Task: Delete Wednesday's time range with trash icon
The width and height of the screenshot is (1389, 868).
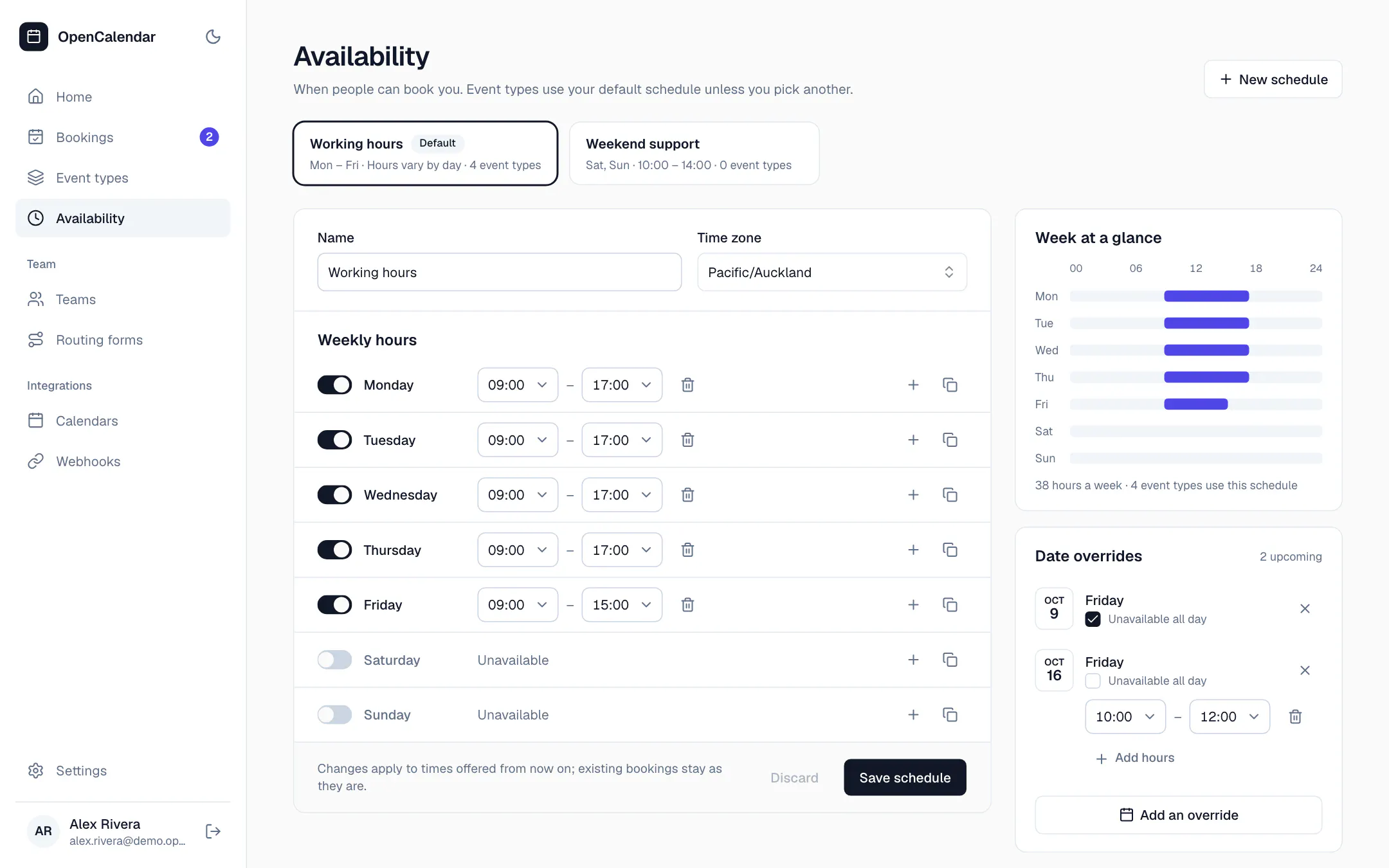Action: point(687,494)
